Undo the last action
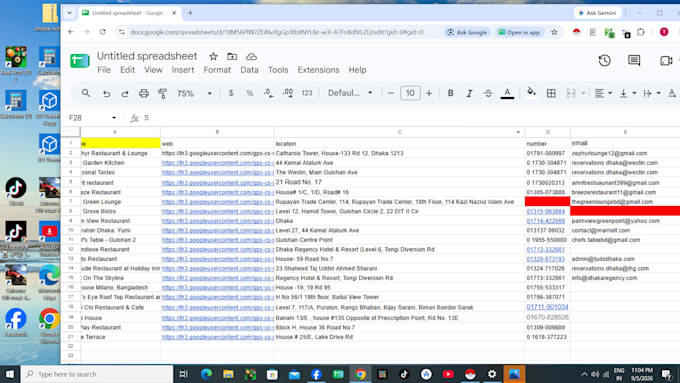This screenshot has width=680, height=383. click(x=106, y=93)
